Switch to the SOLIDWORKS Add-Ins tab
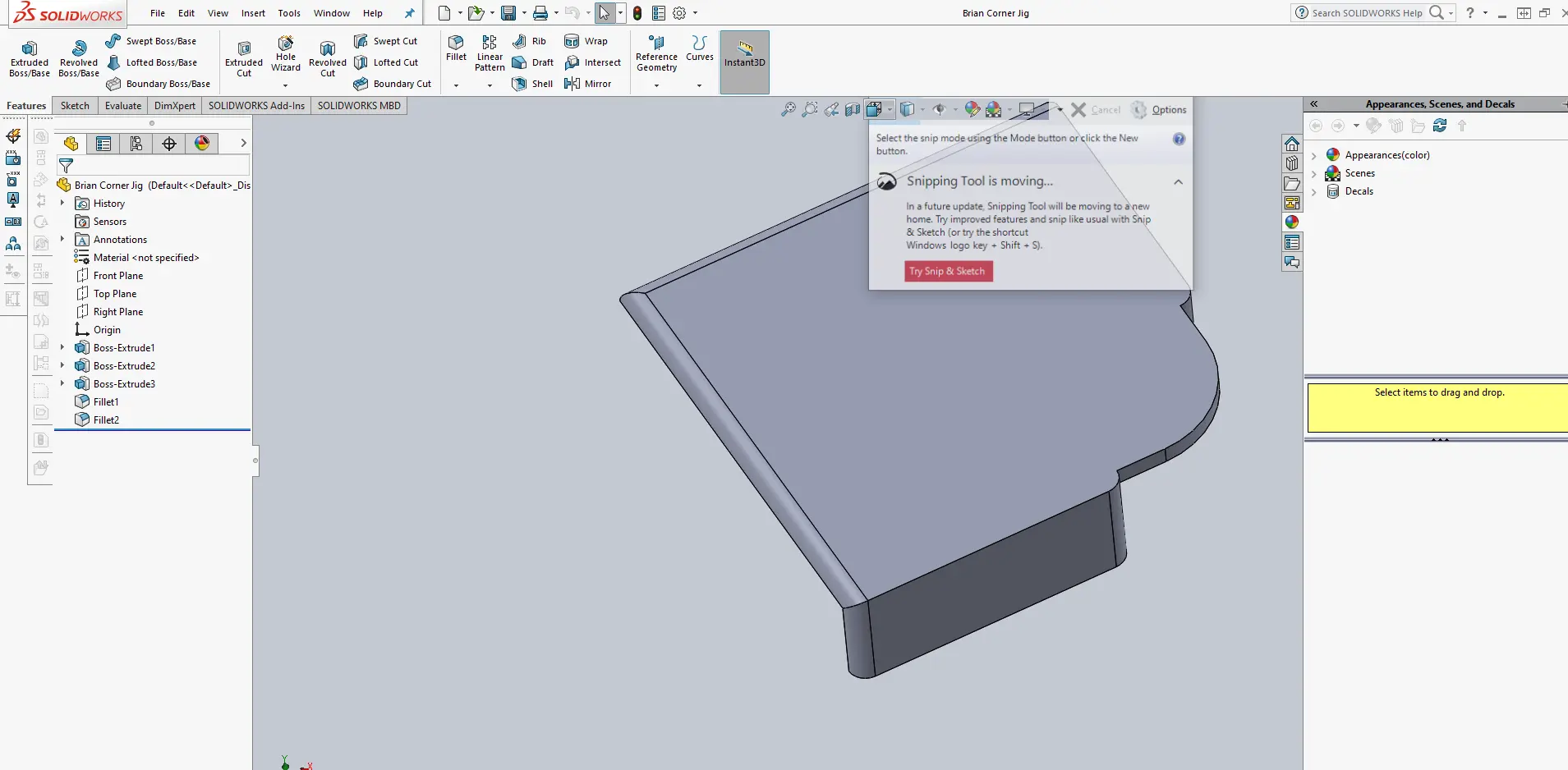This screenshot has height=770, width=1568. (x=256, y=106)
